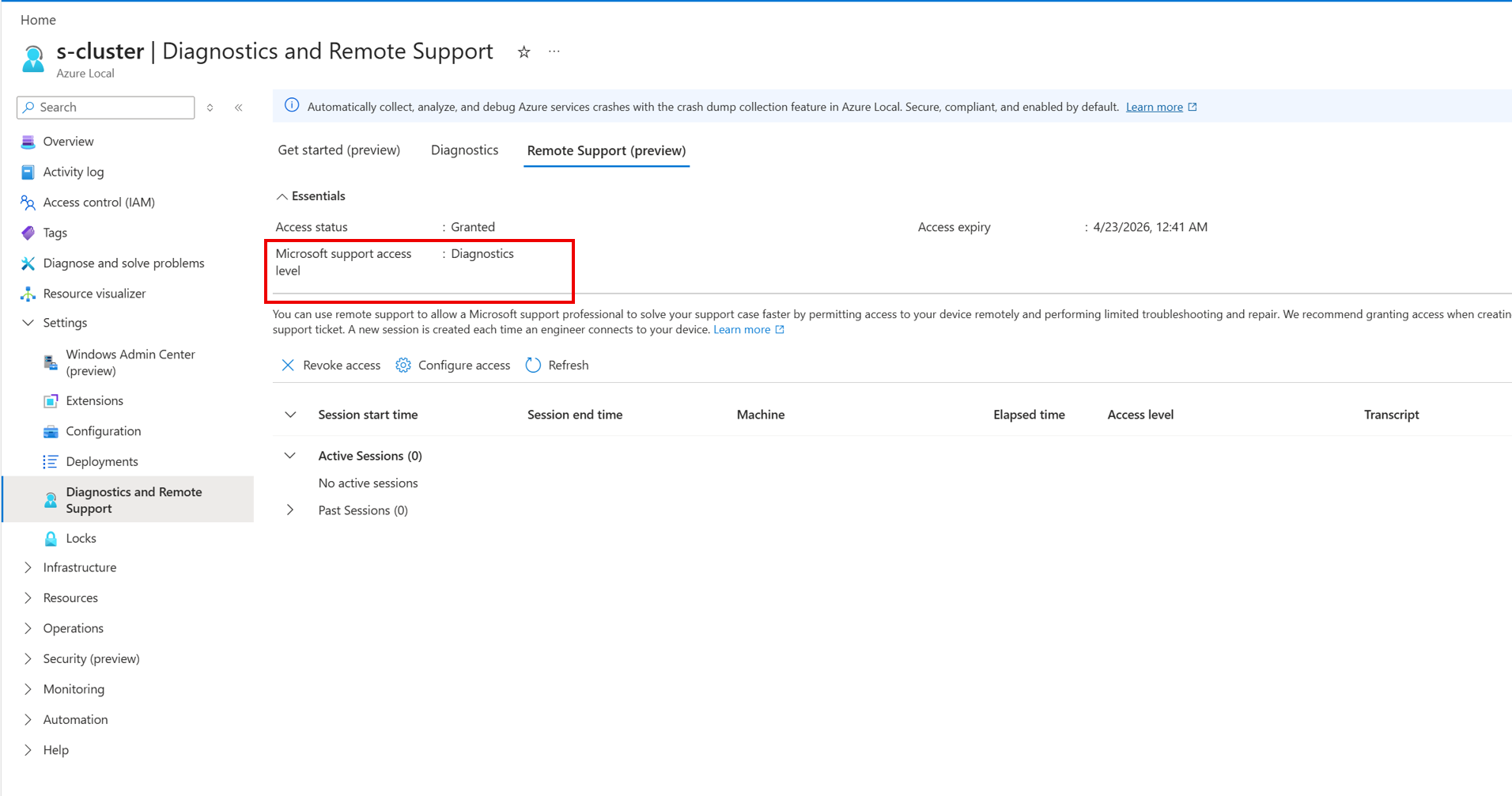Sort by Transcript column header
1512x796 pixels.
click(1392, 415)
